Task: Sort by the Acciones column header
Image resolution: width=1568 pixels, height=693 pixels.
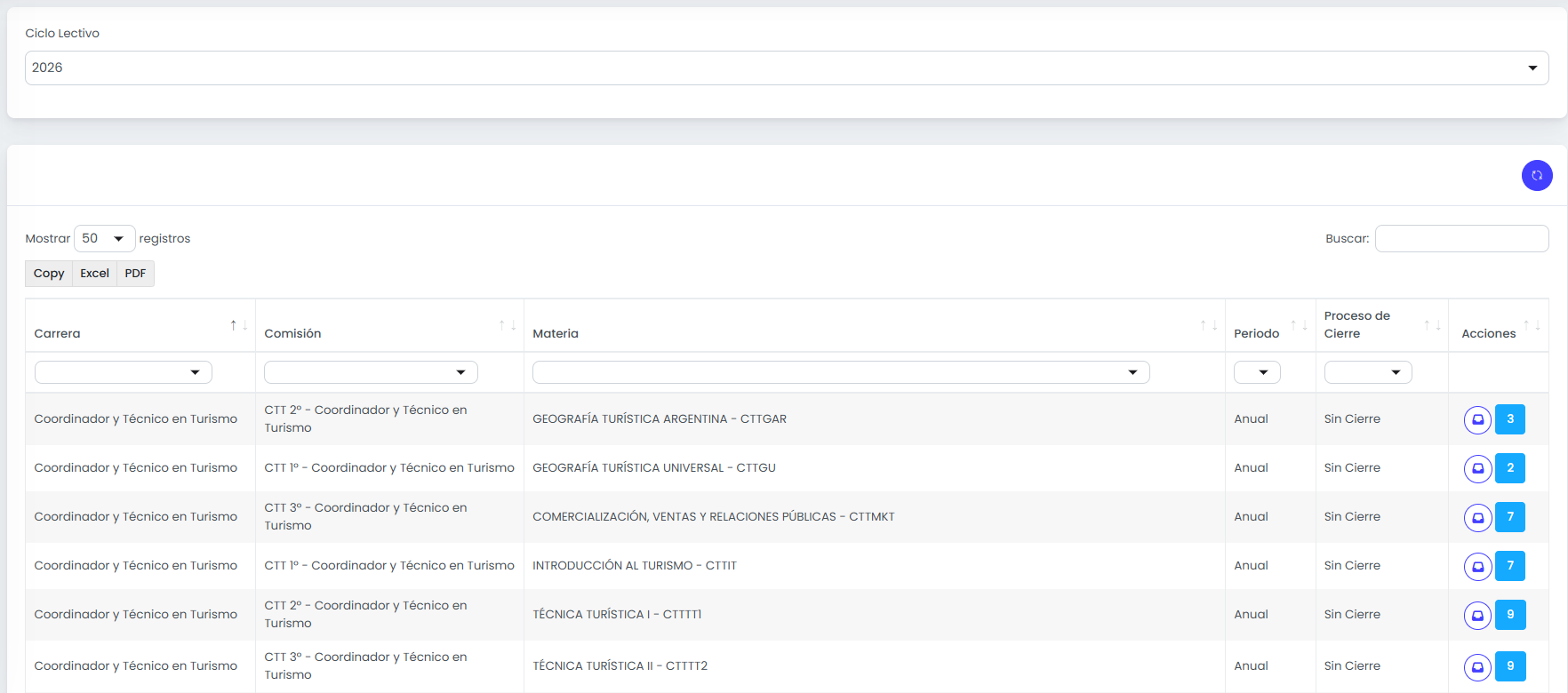Action: pos(1499,326)
